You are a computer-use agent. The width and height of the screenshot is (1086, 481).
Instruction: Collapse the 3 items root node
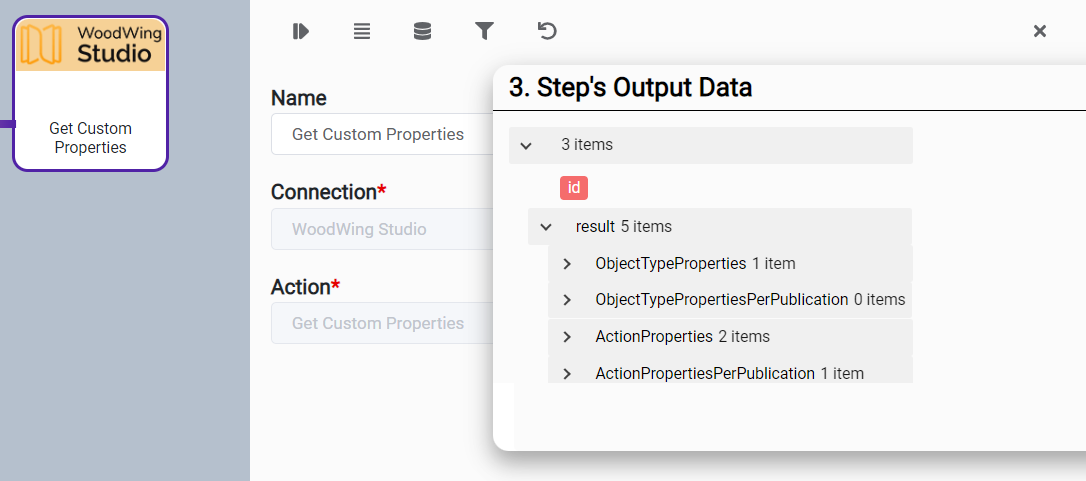[526, 145]
